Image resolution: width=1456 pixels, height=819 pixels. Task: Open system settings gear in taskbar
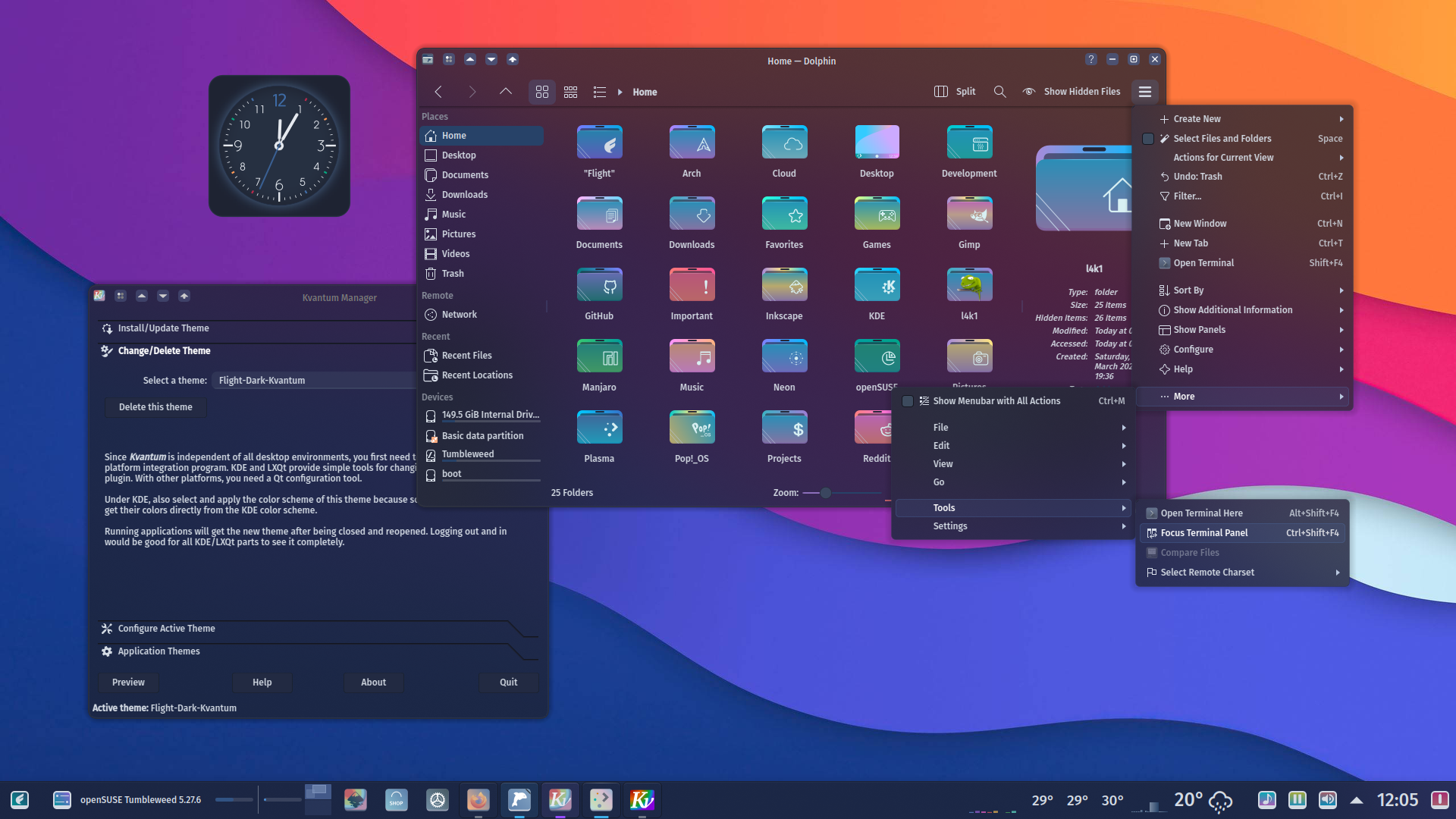437,799
